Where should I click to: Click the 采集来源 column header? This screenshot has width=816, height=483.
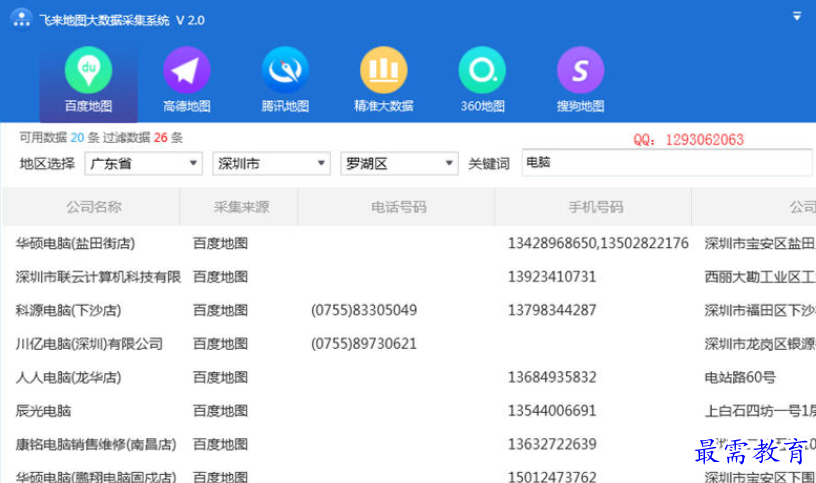240,207
